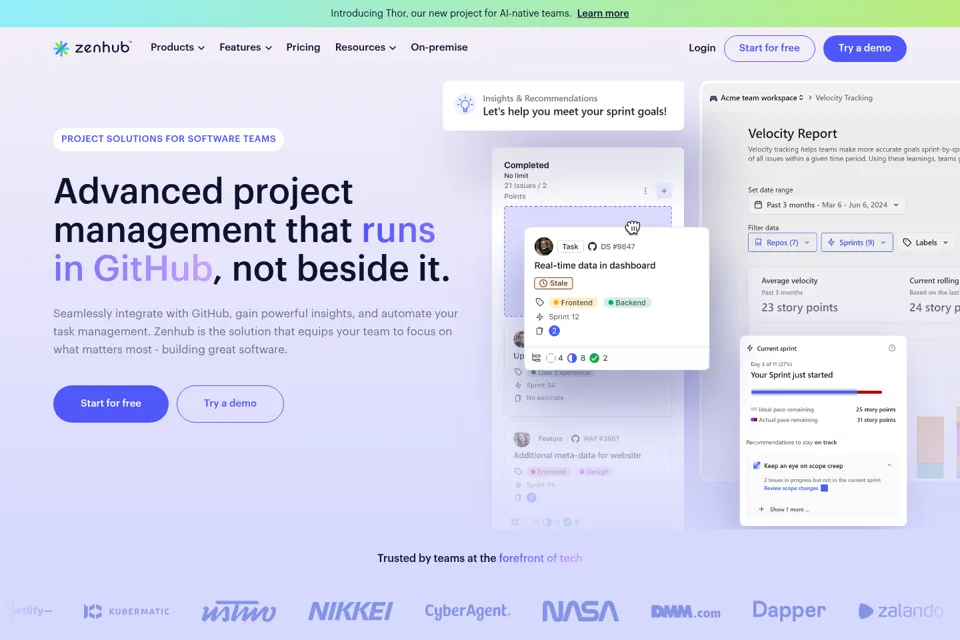Click the Nikkei logo
Viewport: 960px width, 640px height.
350,611
